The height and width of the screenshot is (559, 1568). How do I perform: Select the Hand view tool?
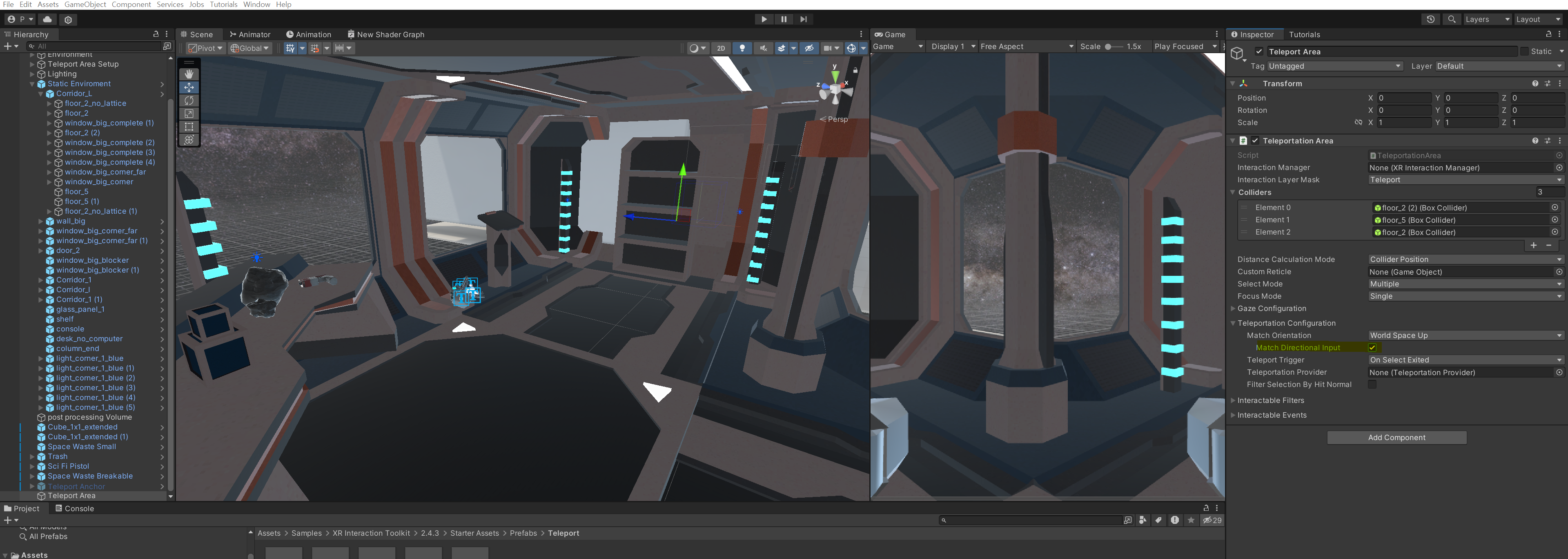point(189,74)
